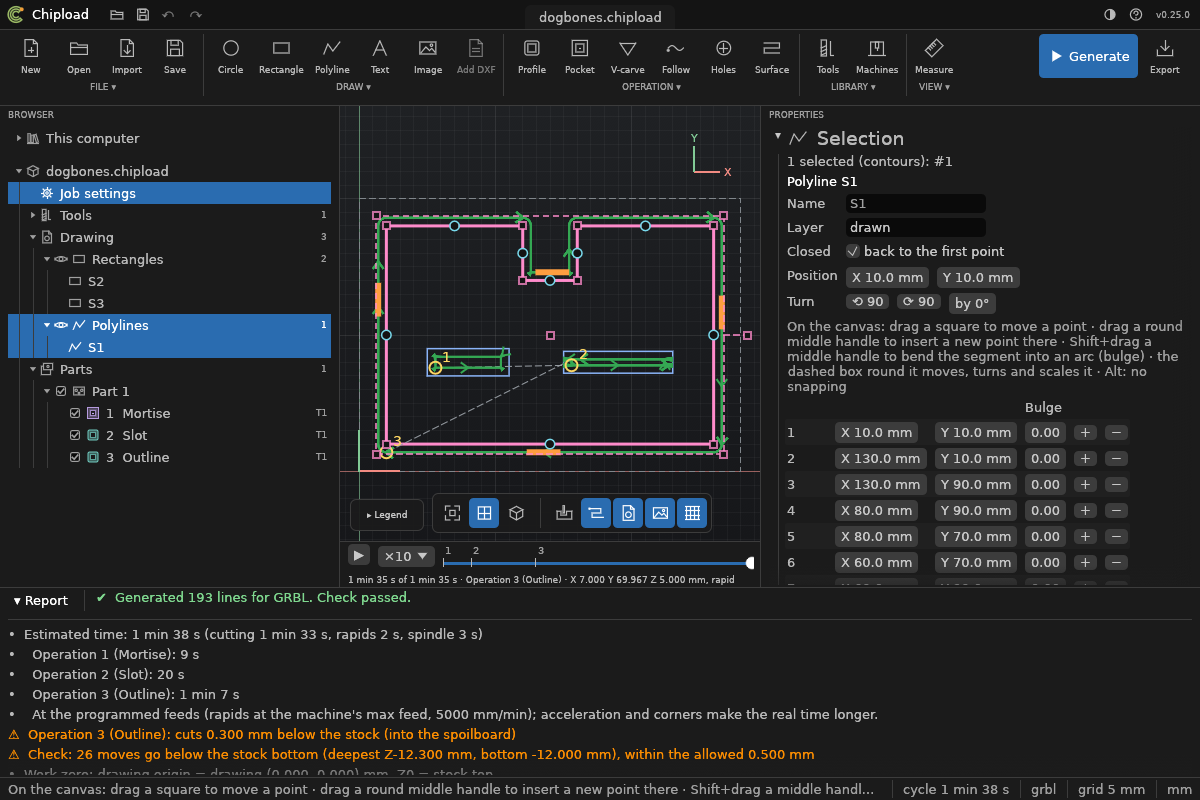
Task: Click the fit-to-view canvas icon
Action: click(x=452, y=513)
